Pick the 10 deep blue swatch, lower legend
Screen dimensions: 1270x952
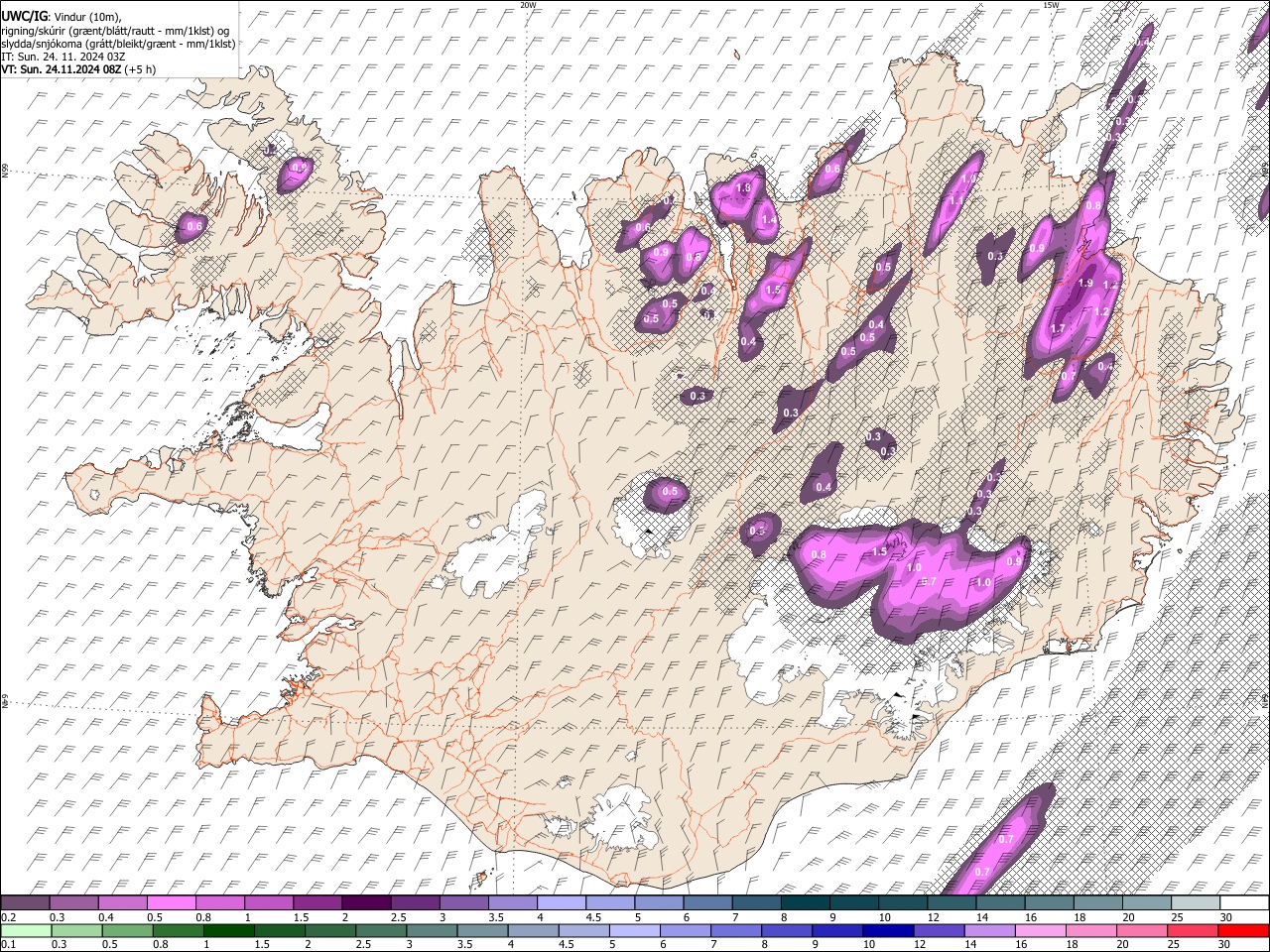(889, 931)
